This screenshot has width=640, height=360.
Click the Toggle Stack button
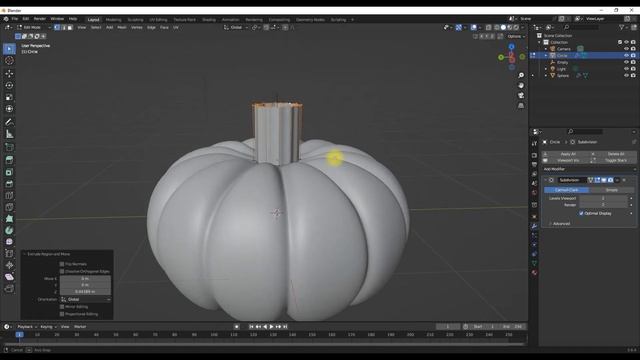(616, 160)
